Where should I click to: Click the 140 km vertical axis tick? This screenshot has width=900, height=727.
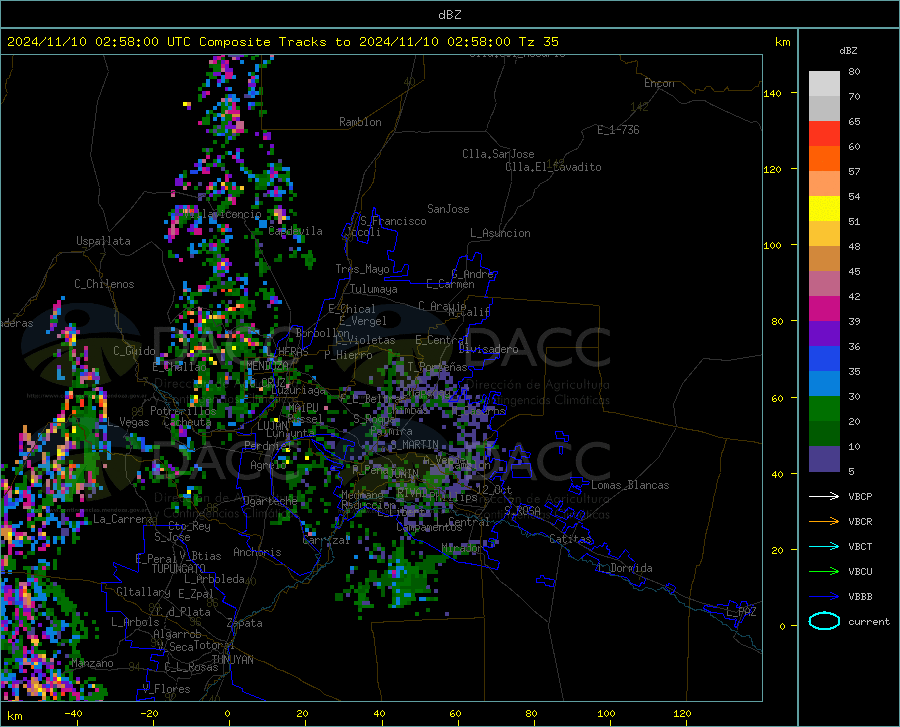tap(772, 93)
